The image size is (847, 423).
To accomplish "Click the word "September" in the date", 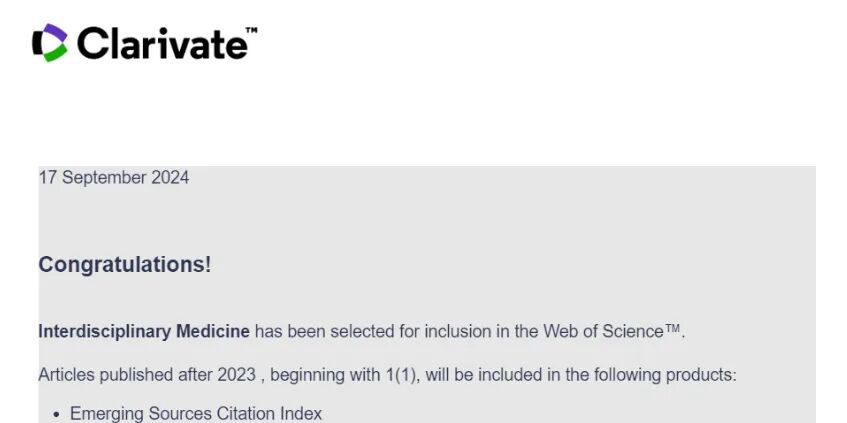I will pyautogui.click(x=103, y=178).
